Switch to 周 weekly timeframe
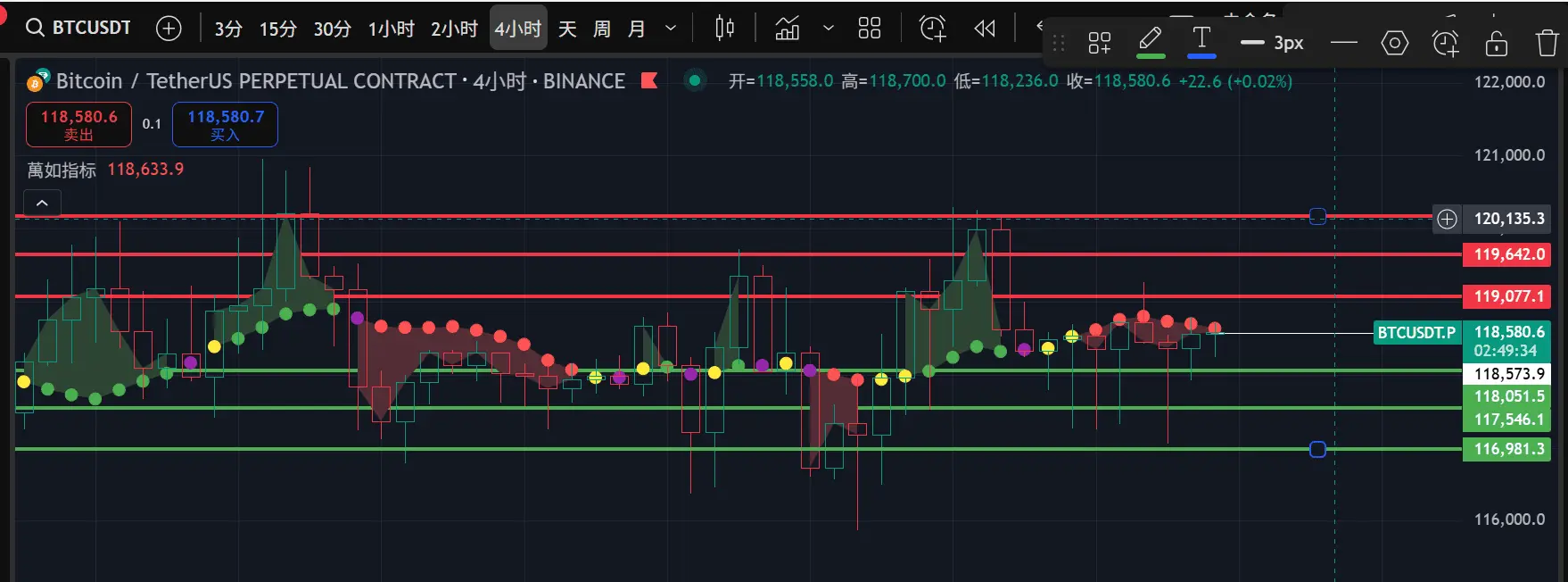 pyautogui.click(x=602, y=29)
